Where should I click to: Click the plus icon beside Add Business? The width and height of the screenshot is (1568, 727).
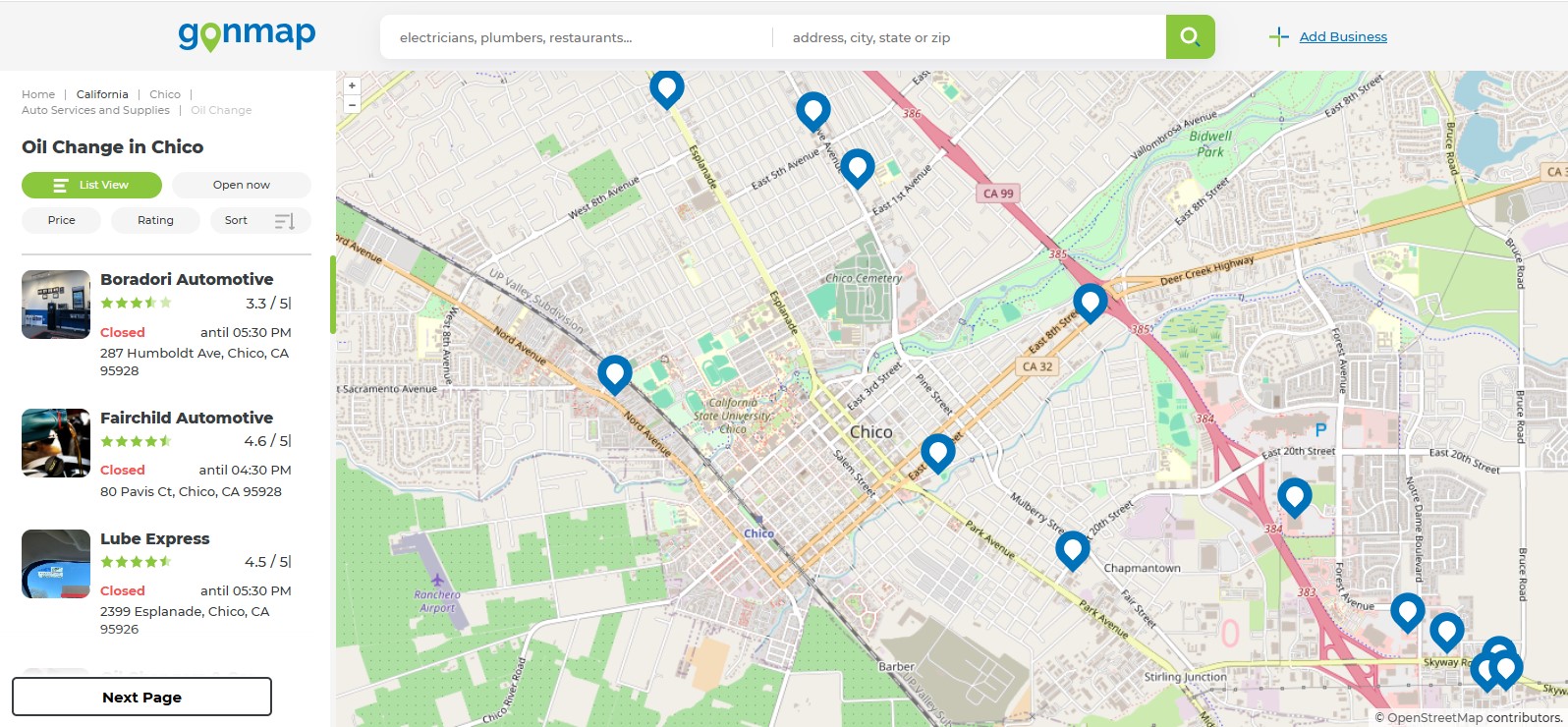click(1278, 37)
